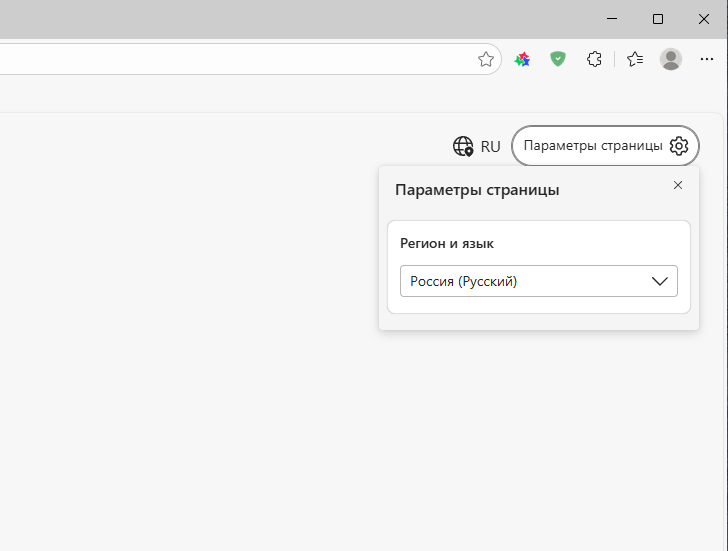Open the colorful pinwheel extension icon

click(x=522, y=59)
